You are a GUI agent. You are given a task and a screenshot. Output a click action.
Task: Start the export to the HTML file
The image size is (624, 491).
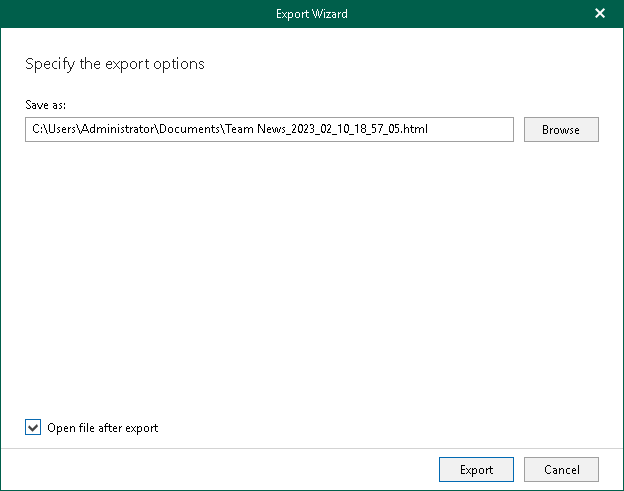476,470
